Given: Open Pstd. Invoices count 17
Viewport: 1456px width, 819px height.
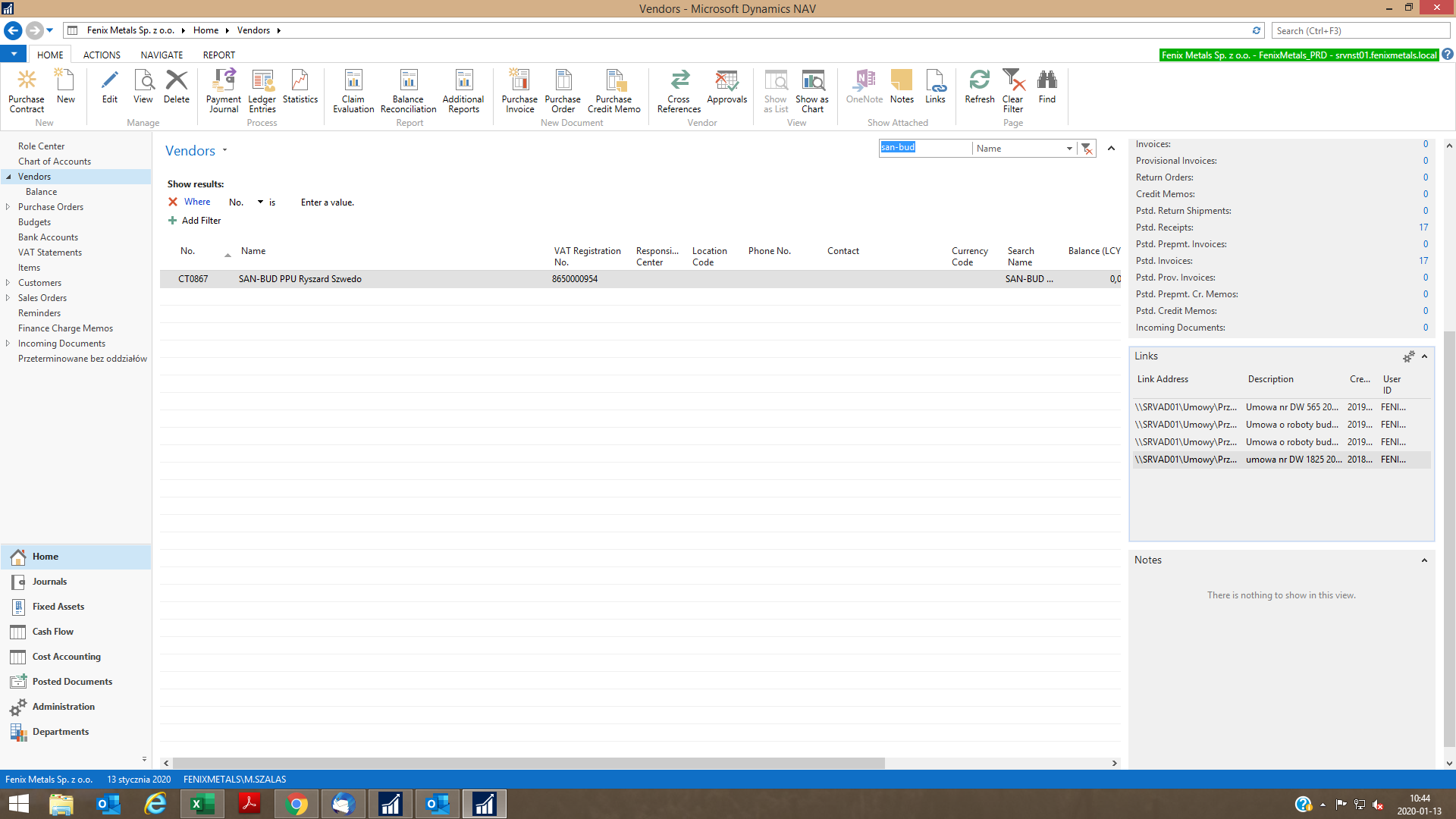Looking at the screenshot, I should (1423, 261).
